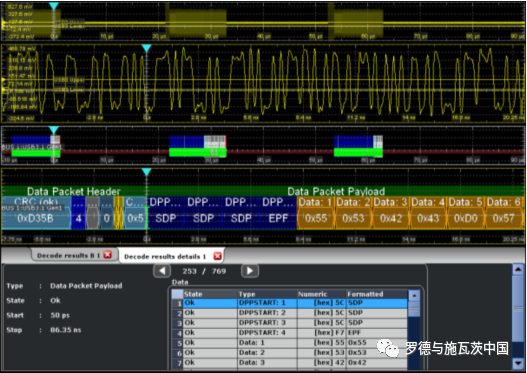Click right panel scroll up arrow

point(518,269)
